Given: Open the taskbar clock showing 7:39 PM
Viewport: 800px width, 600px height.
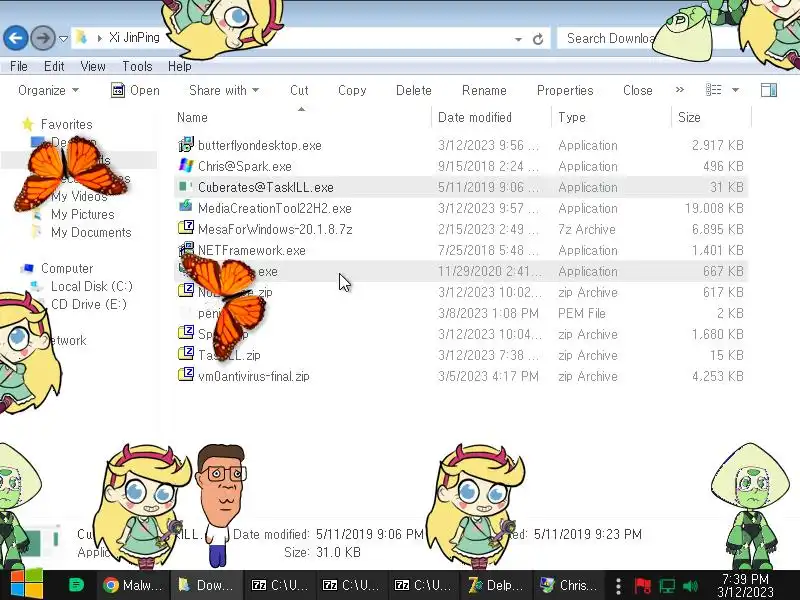Looking at the screenshot, I should coord(745,585).
